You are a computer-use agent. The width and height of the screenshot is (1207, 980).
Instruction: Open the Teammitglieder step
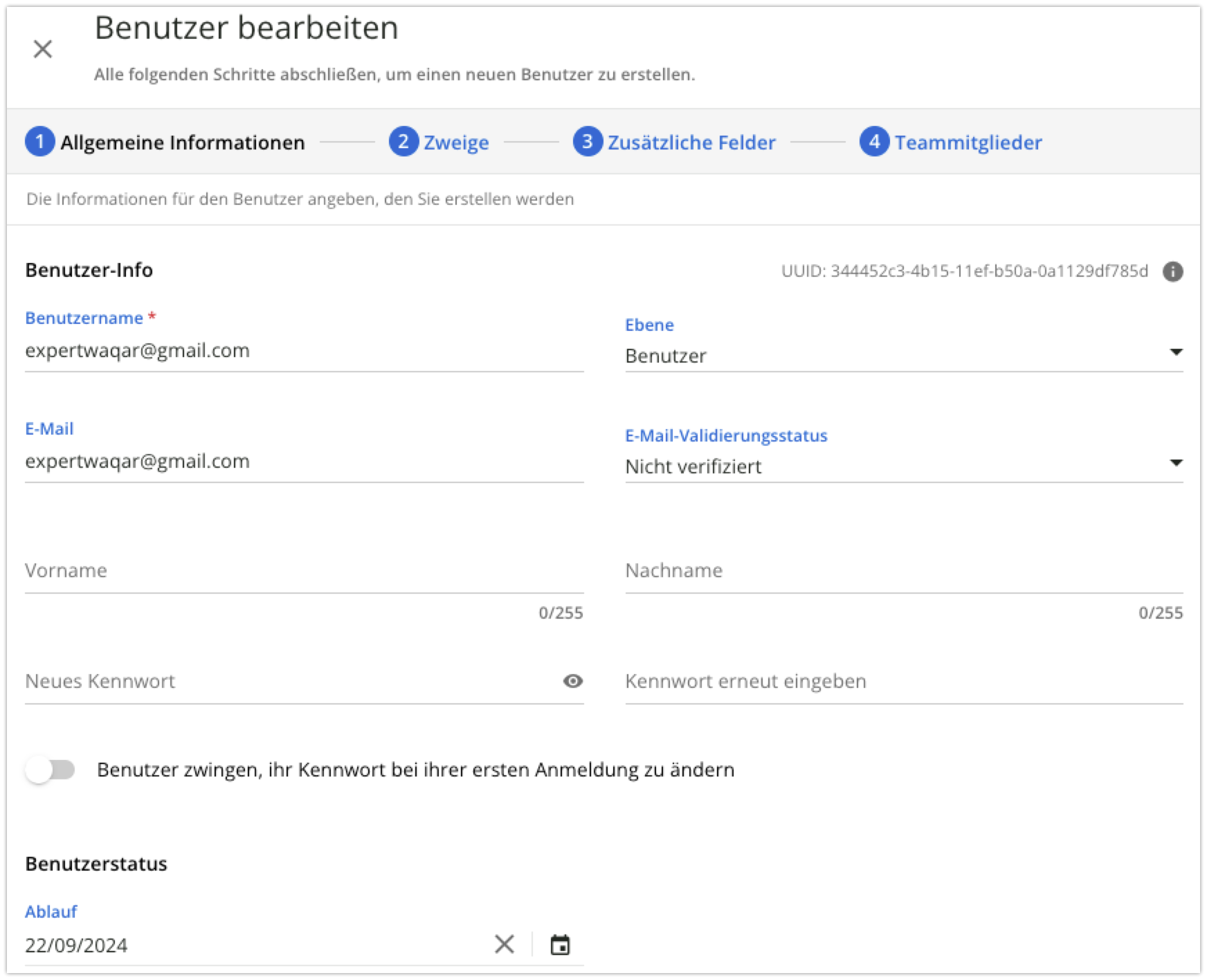pyautogui.click(x=968, y=143)
